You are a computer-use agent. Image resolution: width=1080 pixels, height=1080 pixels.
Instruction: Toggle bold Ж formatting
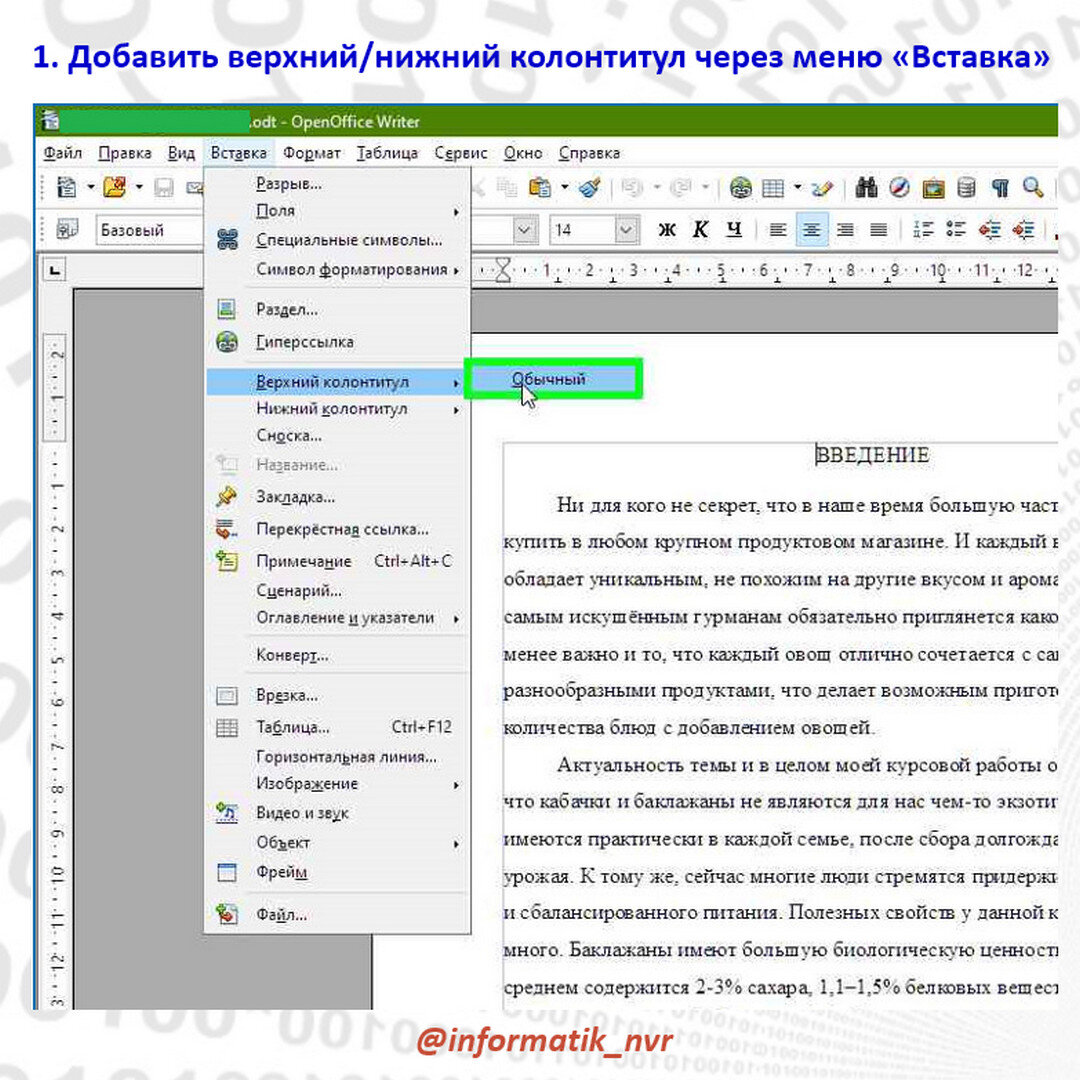[x=667, y=230]
